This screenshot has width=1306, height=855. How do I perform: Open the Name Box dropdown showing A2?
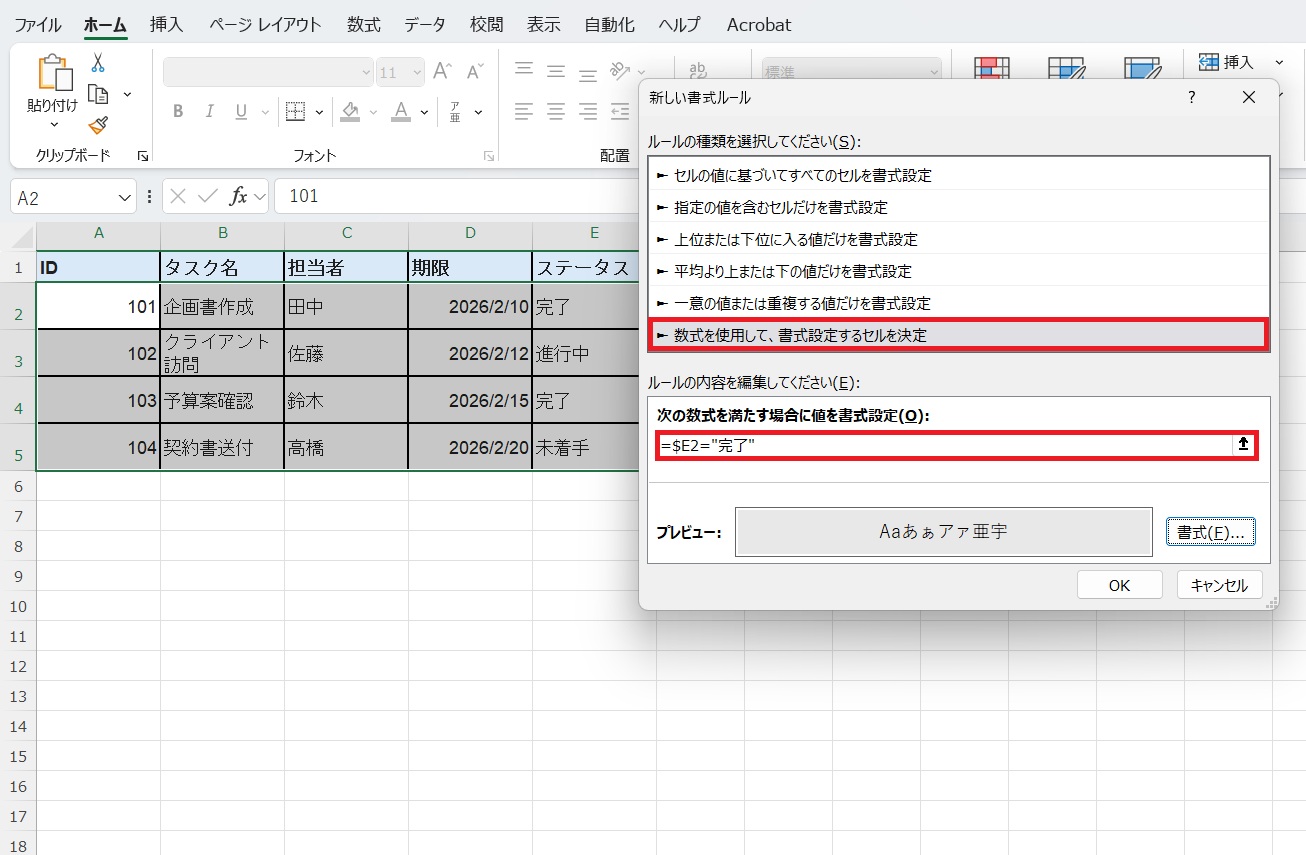click(122, 196)
